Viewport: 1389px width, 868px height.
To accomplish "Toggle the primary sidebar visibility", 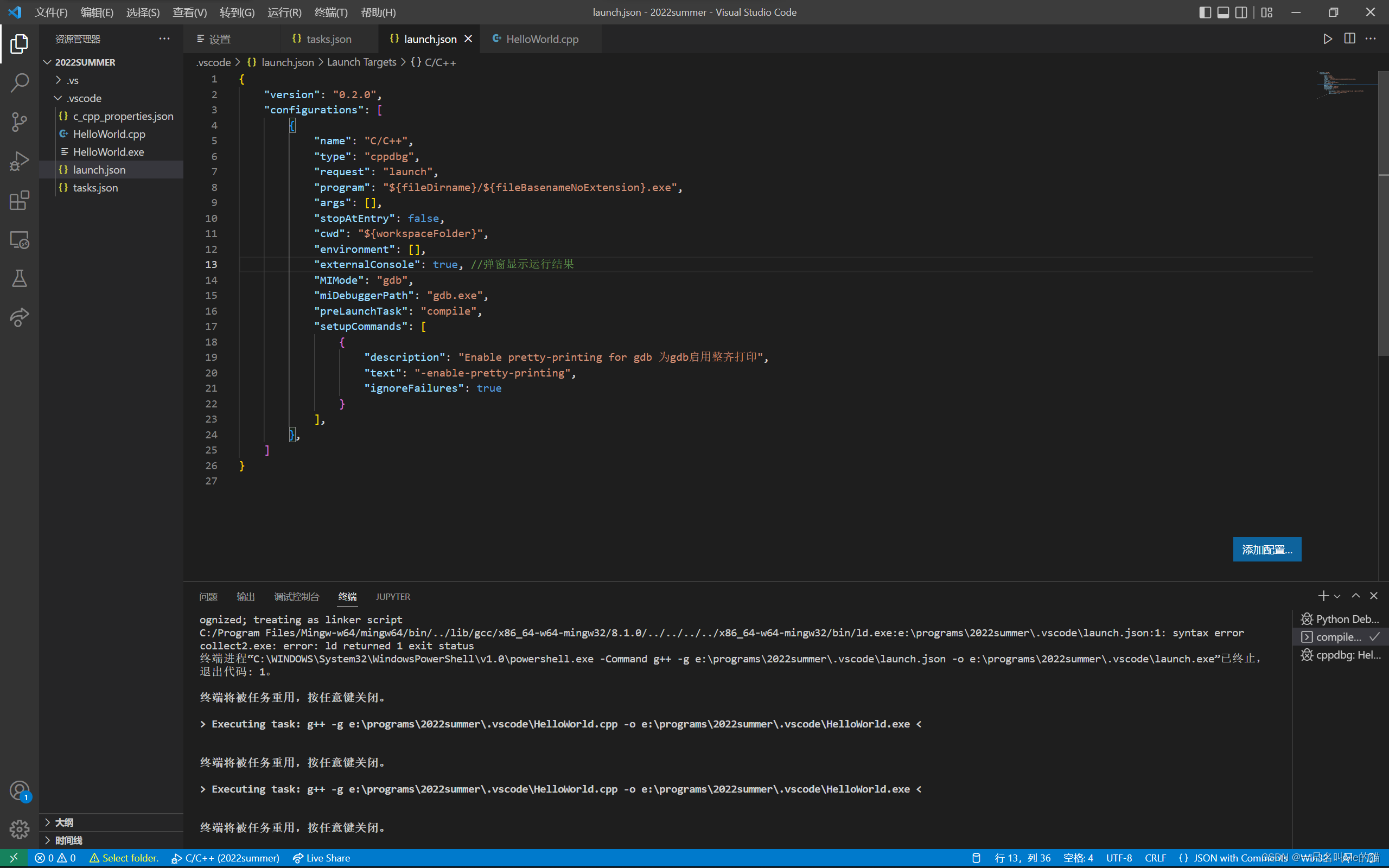I will (x=1205, y=11).
